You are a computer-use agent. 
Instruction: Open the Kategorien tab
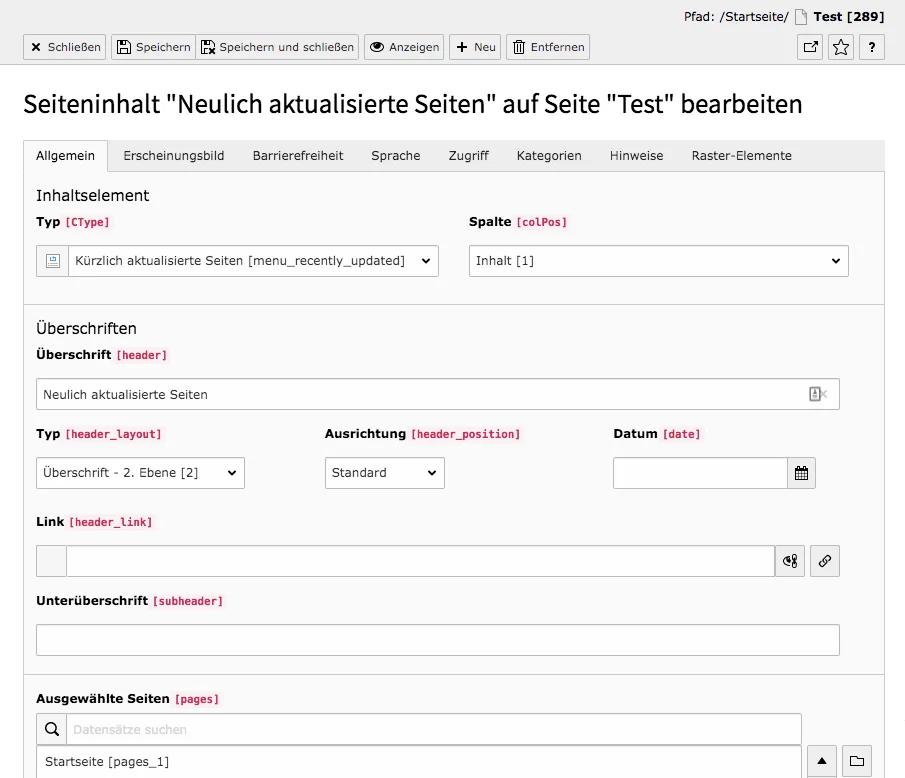point(548,155)
